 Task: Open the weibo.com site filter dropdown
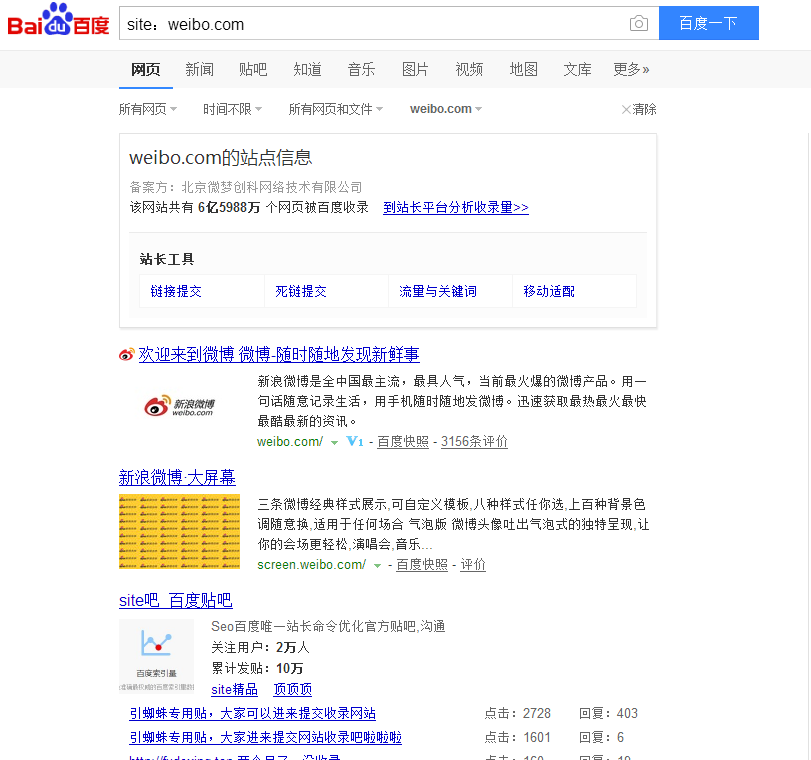pos(446,109)
